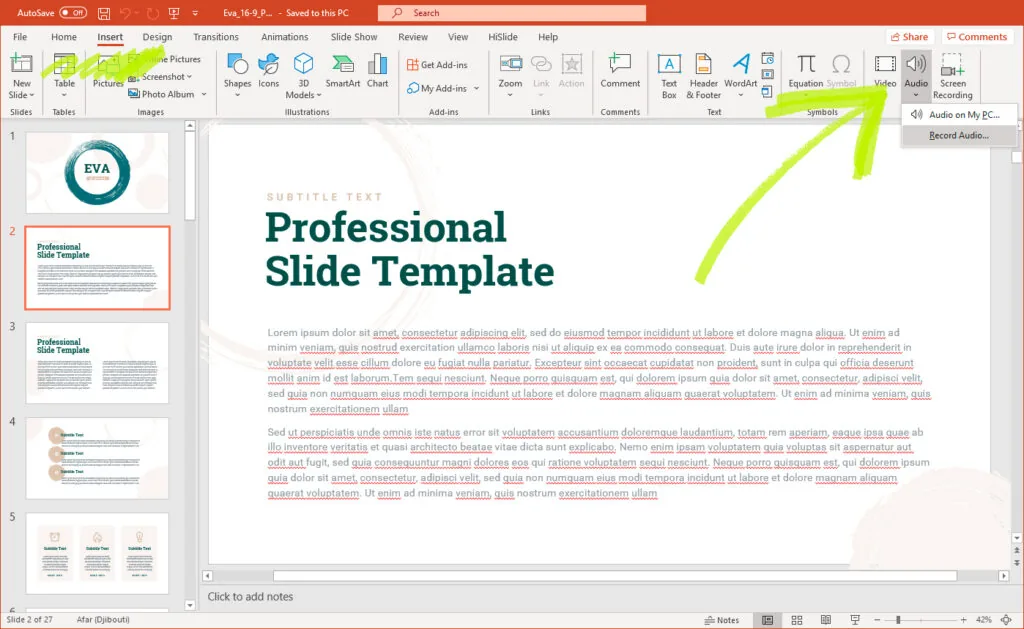Switch to Normal view icon
Image resolution: width=1024 pixels, height=629 pixels.
(767, 620)
